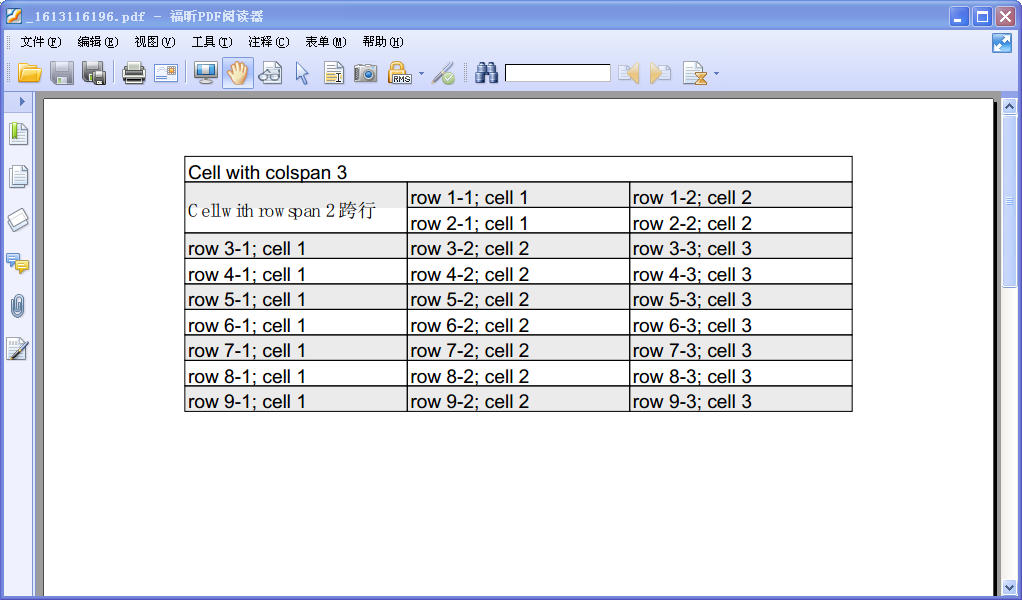This screenshot has width=1022, height=600.
Task: Open the Bookmarks panel in the sidebar
Action: click(18, 134)
